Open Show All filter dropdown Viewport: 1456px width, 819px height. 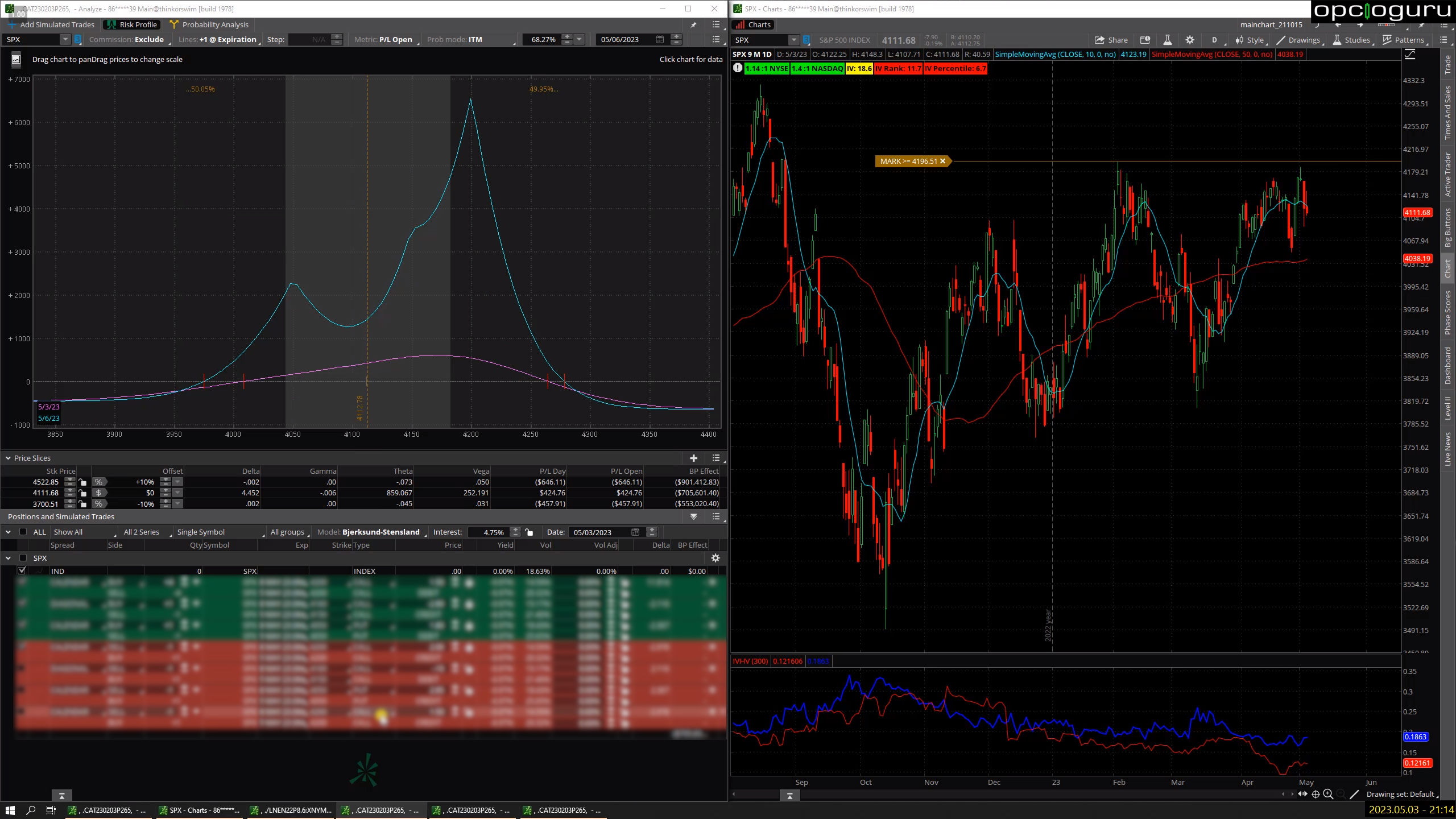point(84,532)
